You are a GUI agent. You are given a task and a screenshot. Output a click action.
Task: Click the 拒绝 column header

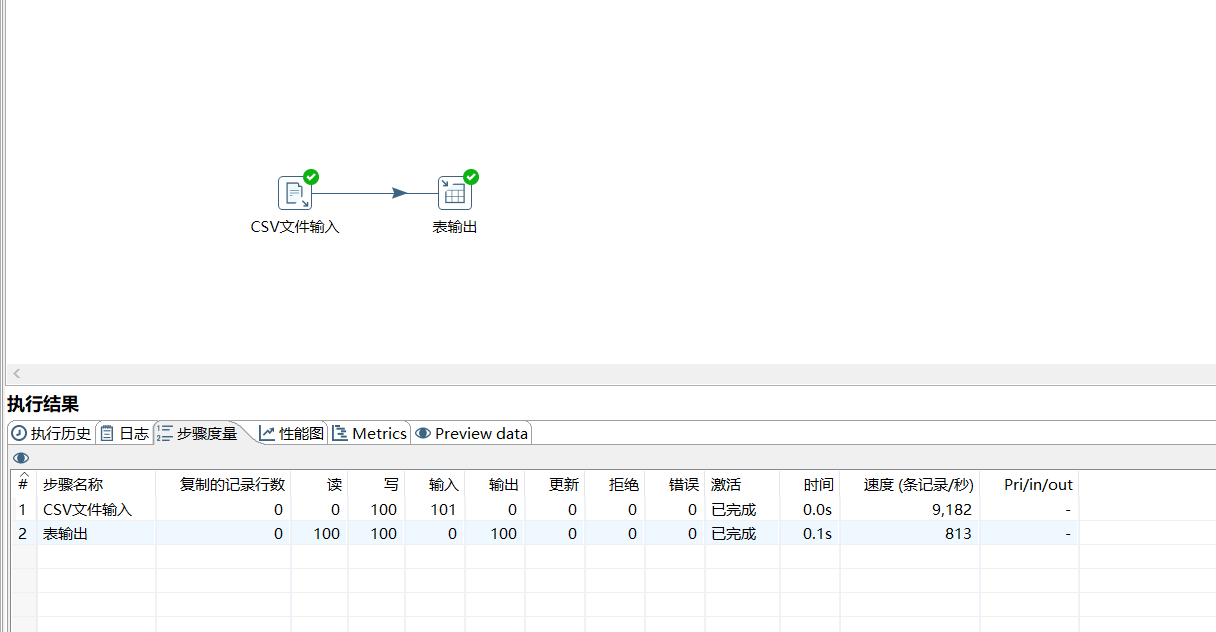615,484
